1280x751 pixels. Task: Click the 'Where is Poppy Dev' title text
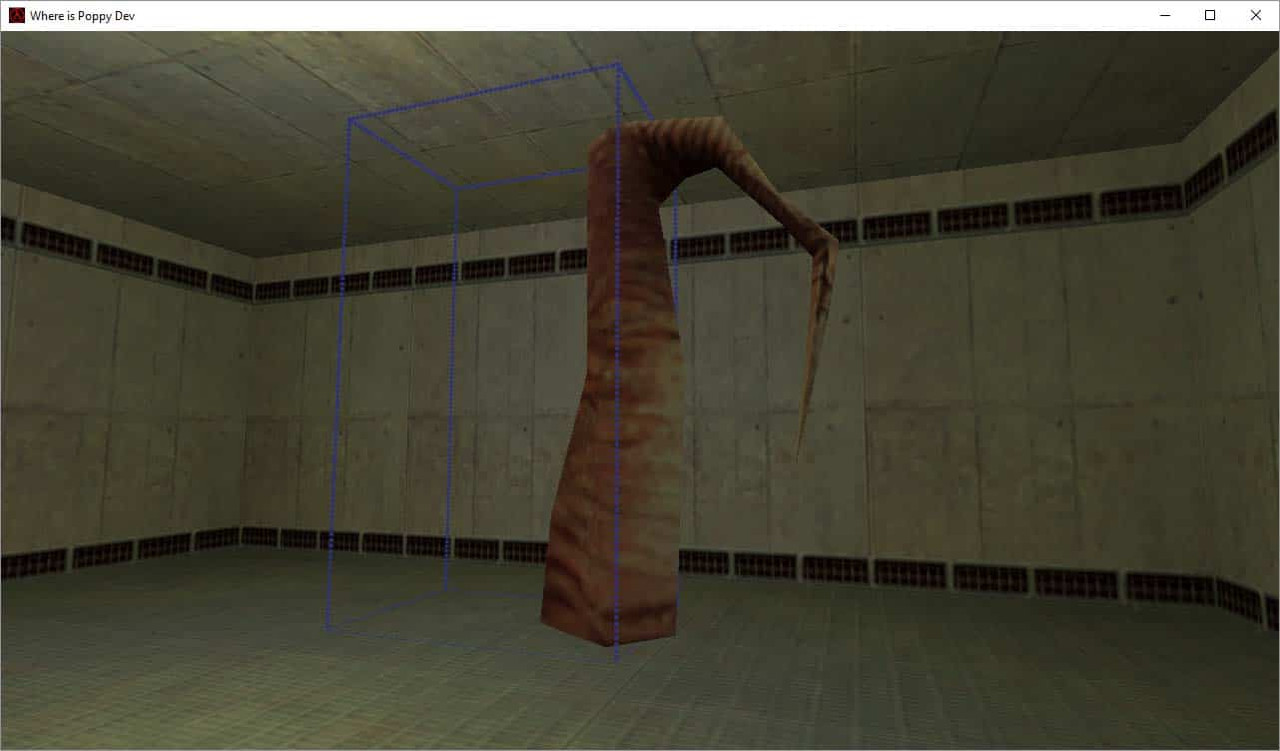(x=82, y=16)
